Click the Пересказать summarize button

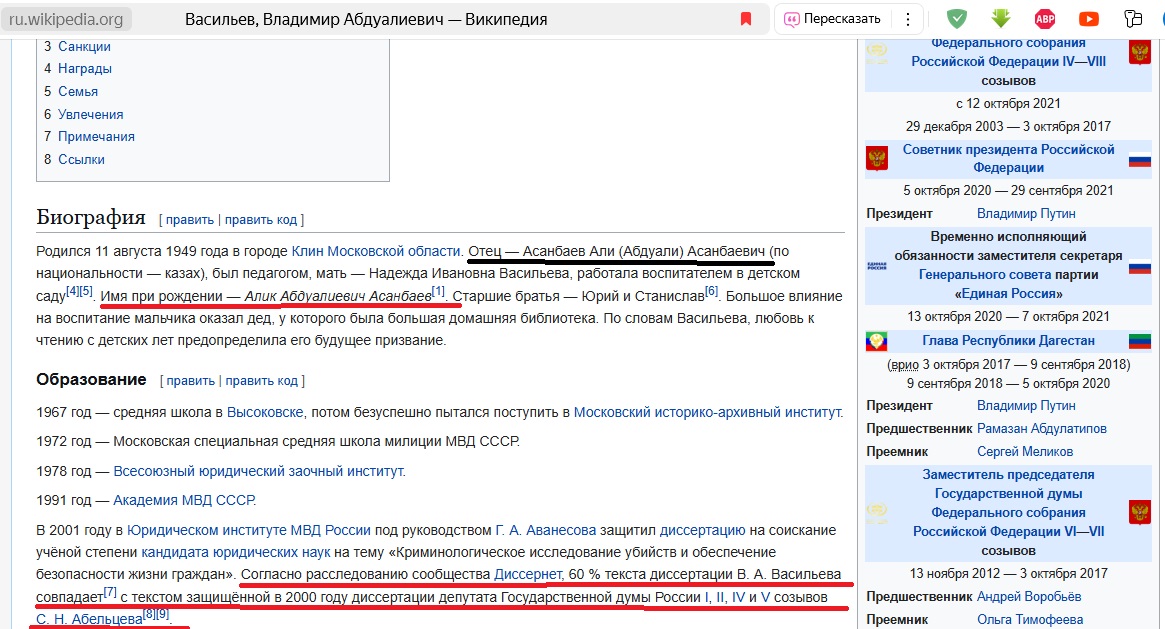tap(833, 19)
